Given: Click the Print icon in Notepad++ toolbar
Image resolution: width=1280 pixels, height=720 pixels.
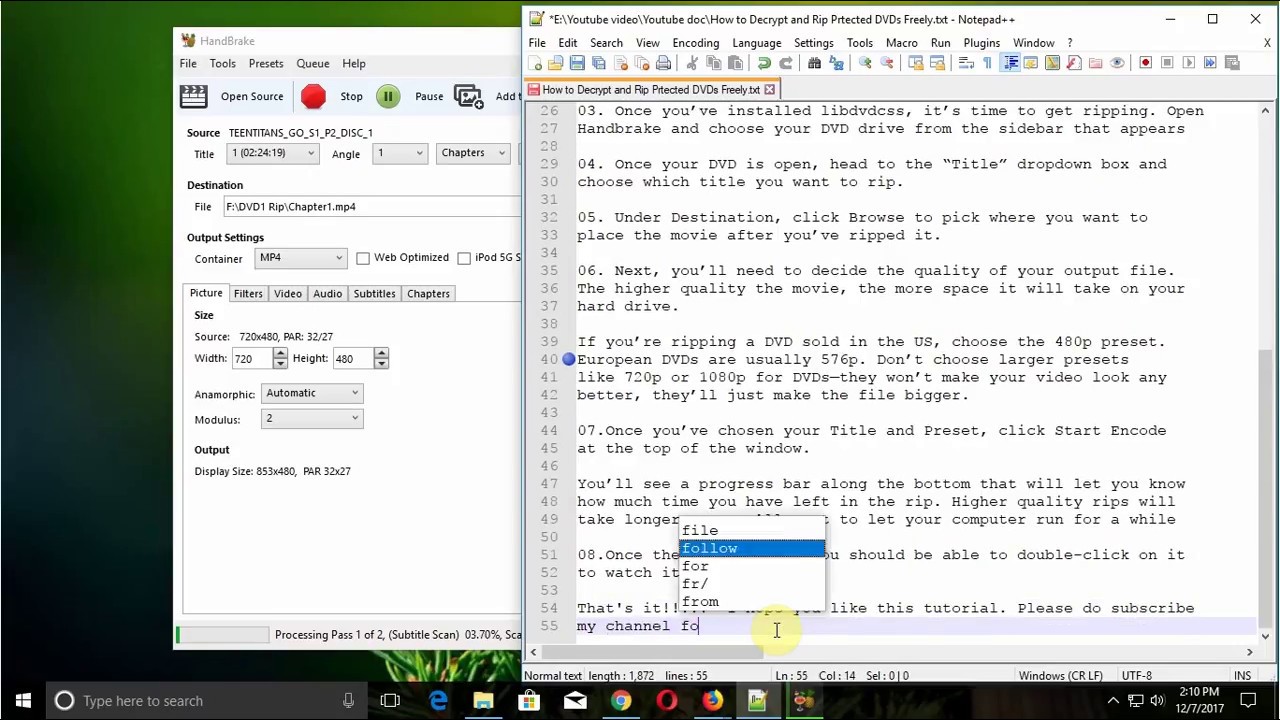Looking at the screenshot, I should pyautogui.click(x=663, y=63).
